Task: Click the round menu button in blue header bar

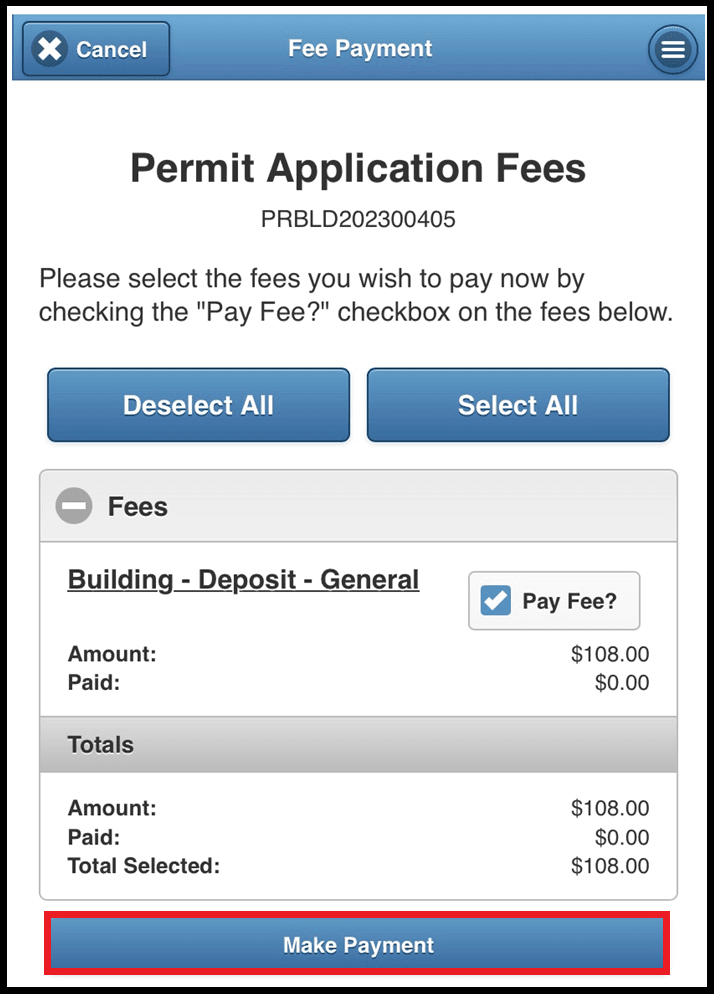Action: [x=672, y=48]
